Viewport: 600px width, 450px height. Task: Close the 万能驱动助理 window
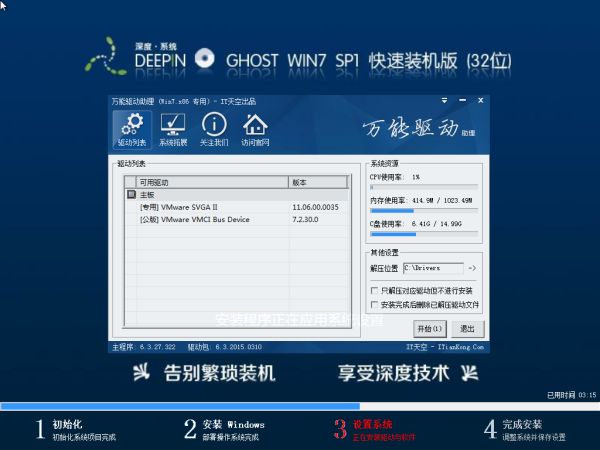click(x=481, y=100)
